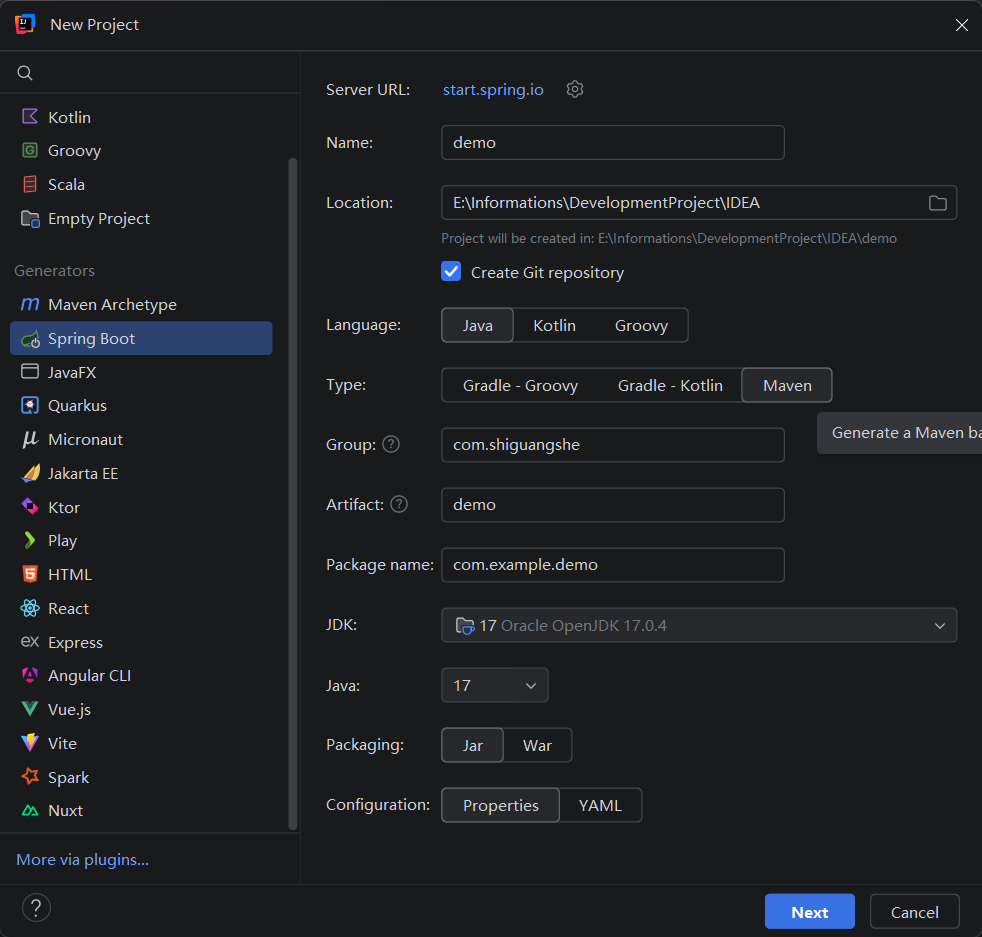Screen dimensions: 982x937
Task: Set type to Gradle - Groovy
Action: pyautogui.click(x=520, y=385)
